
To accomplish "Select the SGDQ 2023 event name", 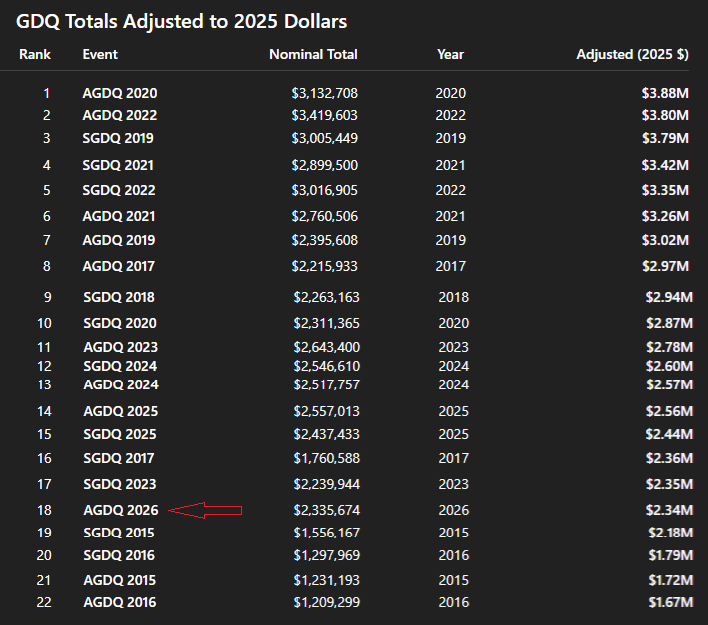I will click(x=120, y=484).
